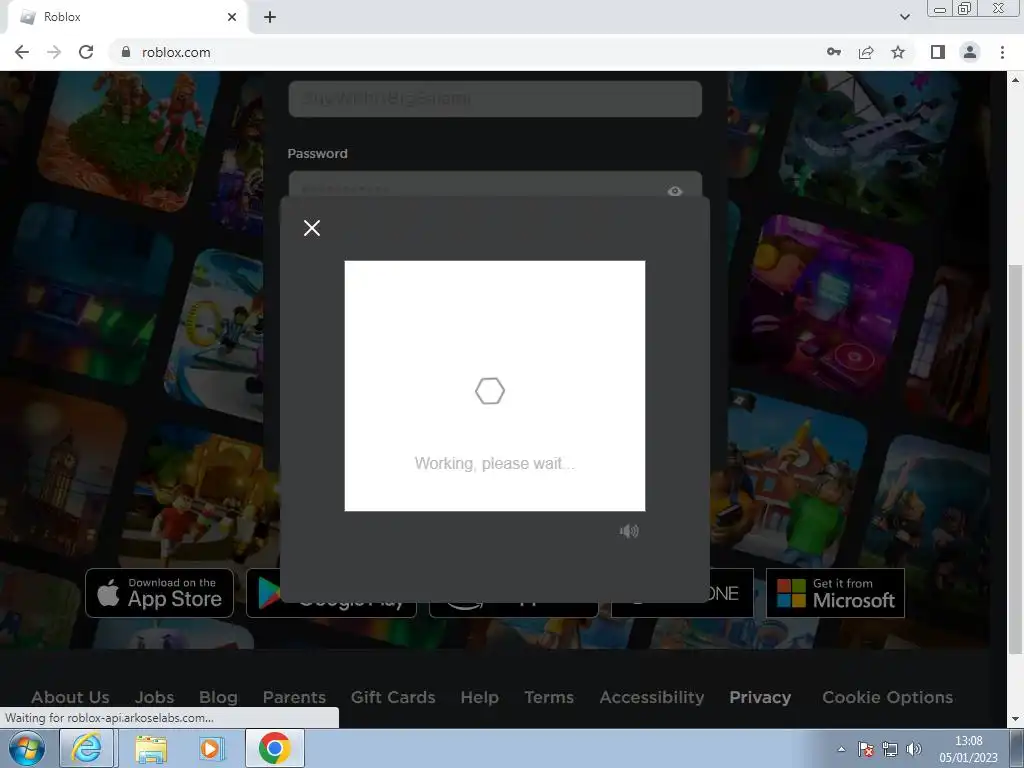Open the Chrome three-dot menu
1024x768 pixels.
pyautogui.click(x=1002, y=52)
